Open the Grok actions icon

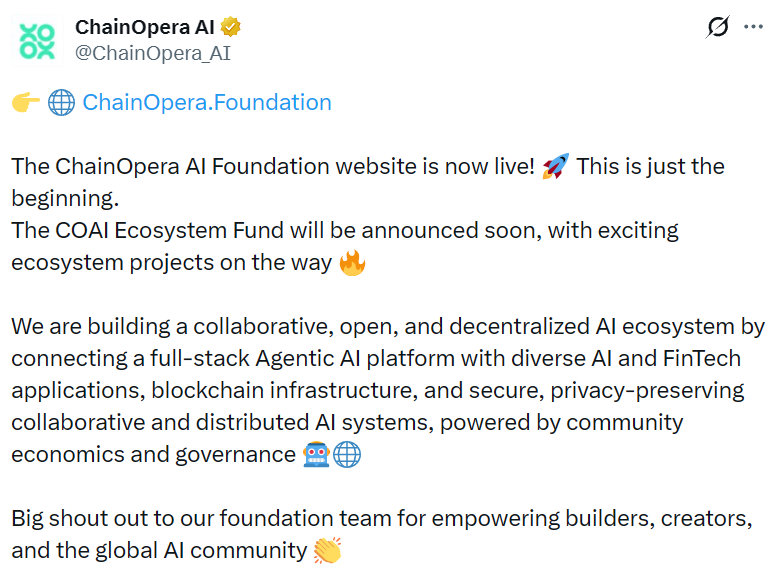[x=718, y=27]
